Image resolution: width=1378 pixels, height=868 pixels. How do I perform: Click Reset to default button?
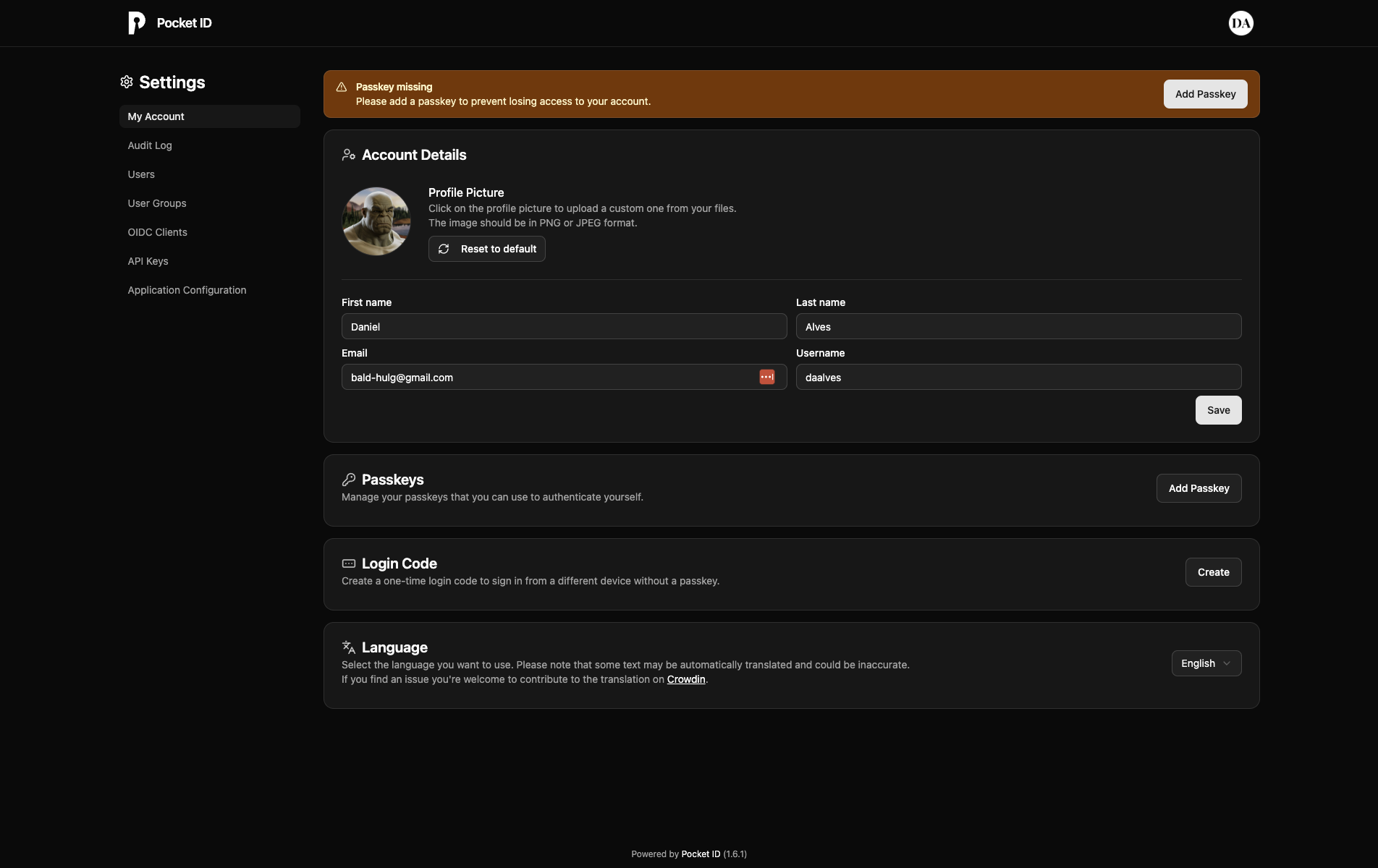[487, 249]
